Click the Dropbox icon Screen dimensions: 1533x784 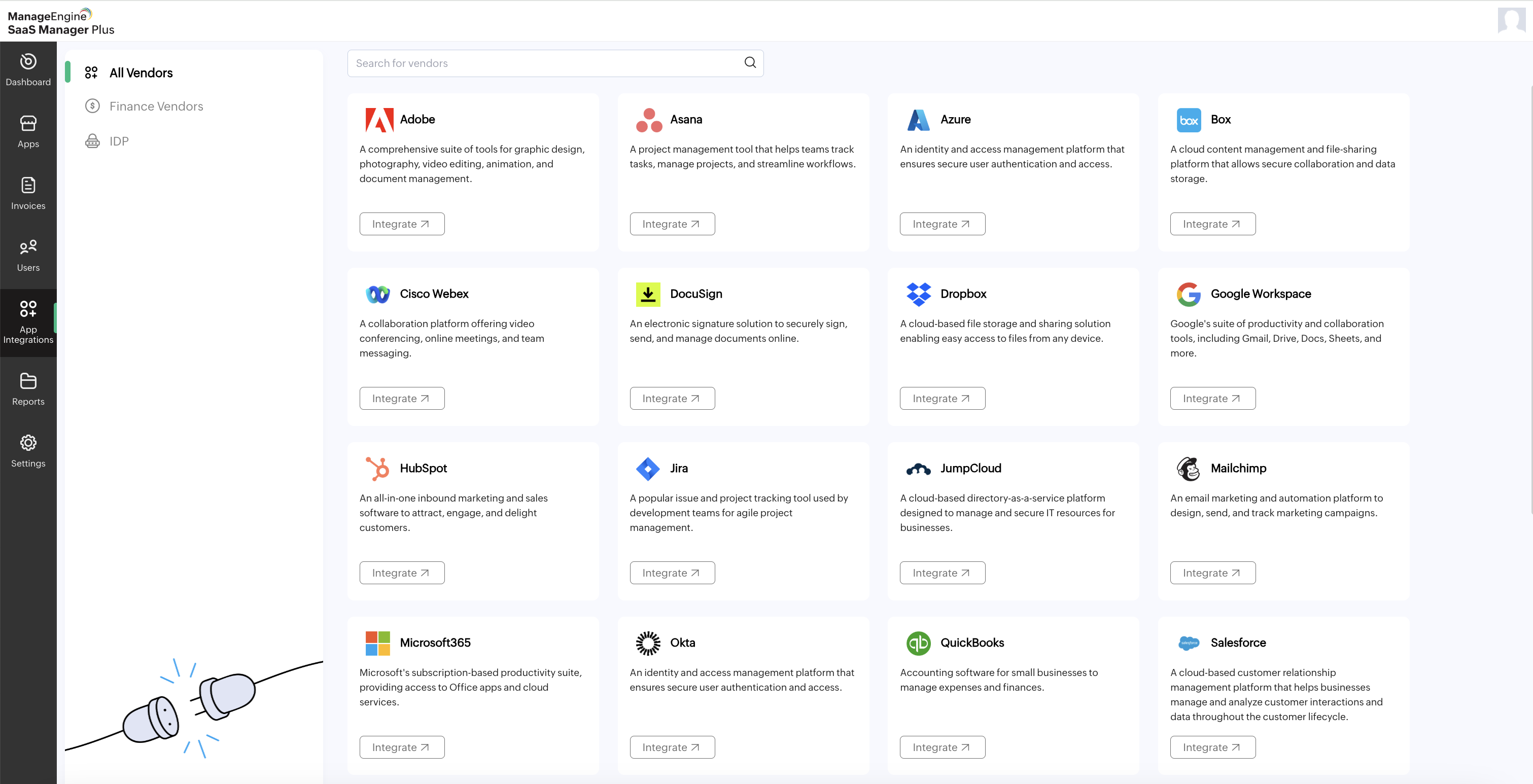tap(918, 294)
